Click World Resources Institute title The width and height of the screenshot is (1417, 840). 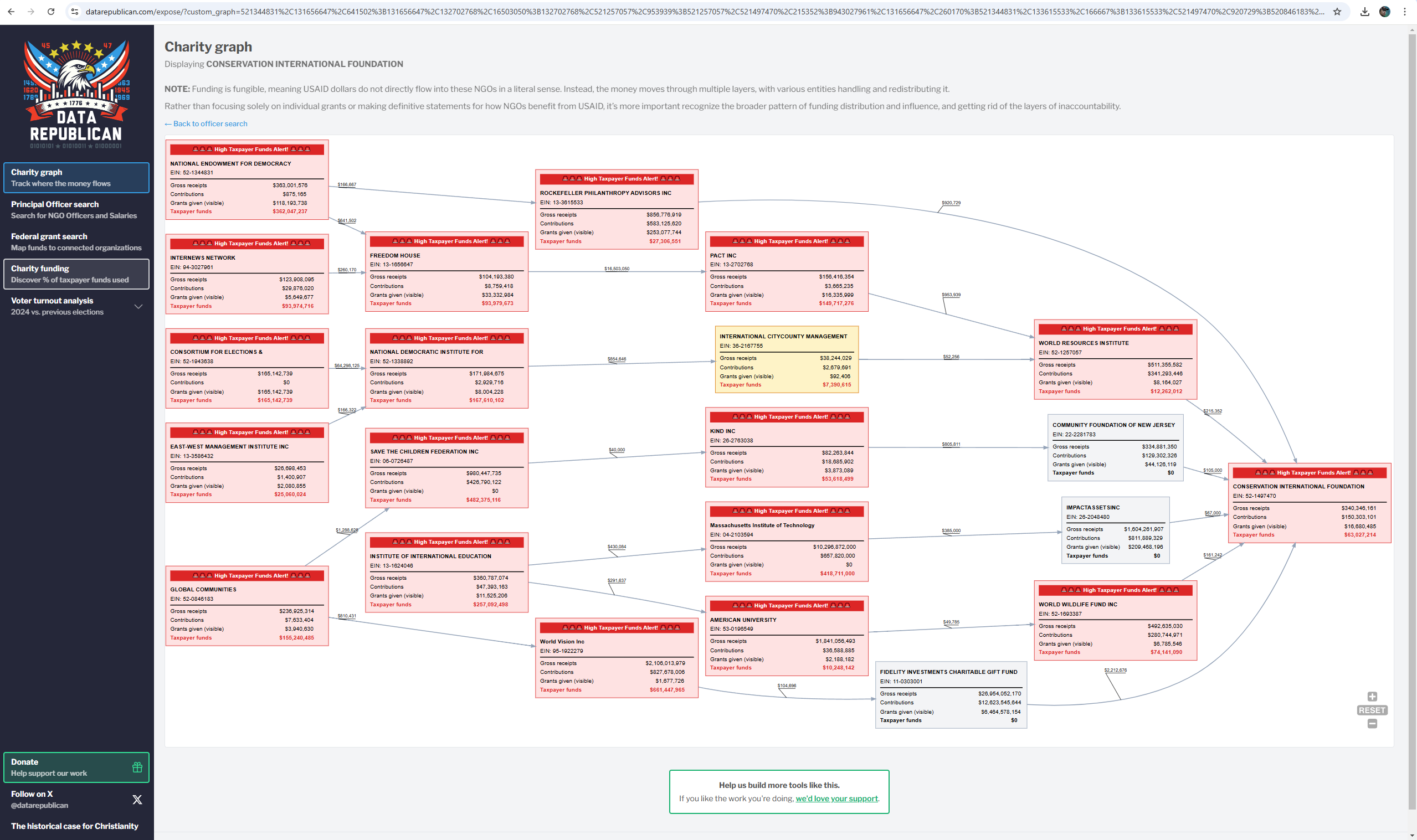[x=1084, y=343]
